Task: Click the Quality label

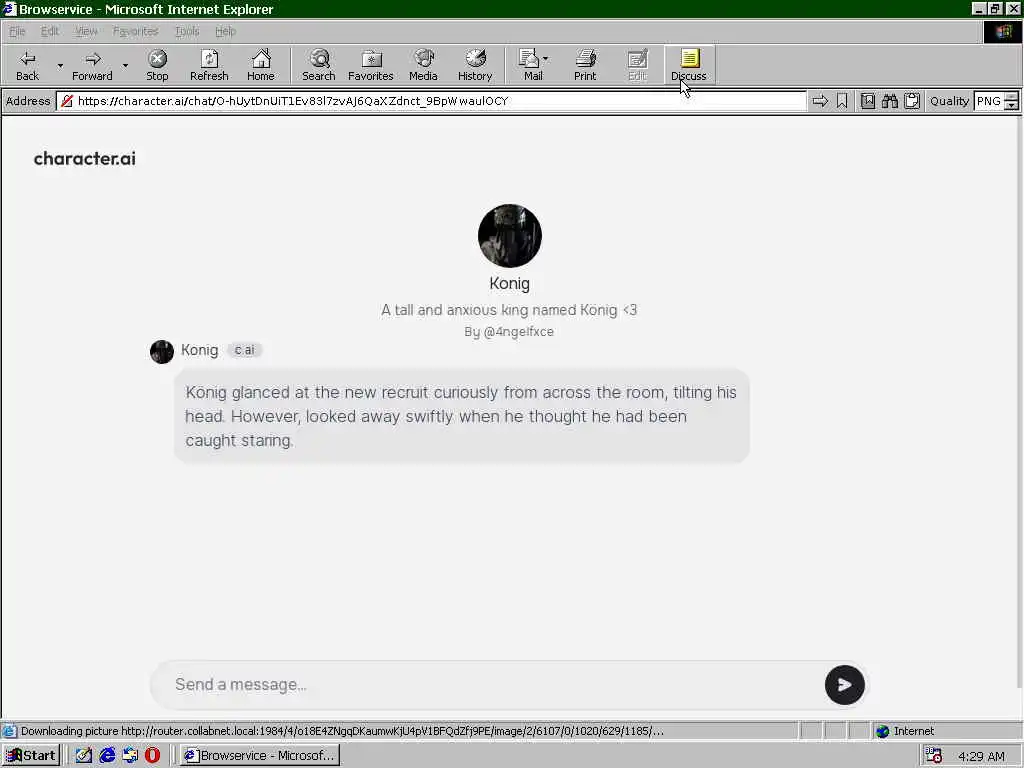Action: coord(950,101)
